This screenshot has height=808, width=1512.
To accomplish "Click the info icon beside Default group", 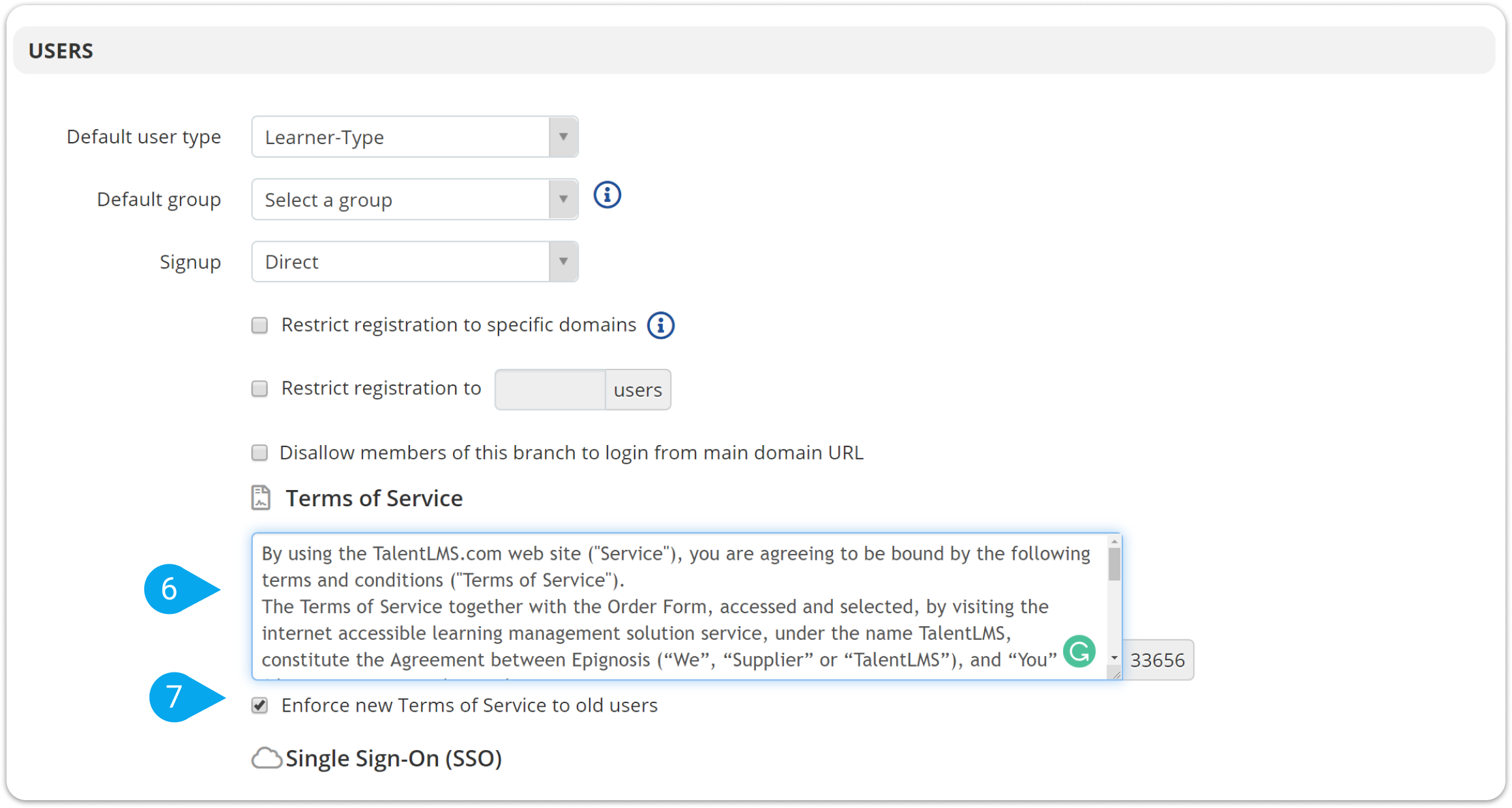I will [607, 195].
